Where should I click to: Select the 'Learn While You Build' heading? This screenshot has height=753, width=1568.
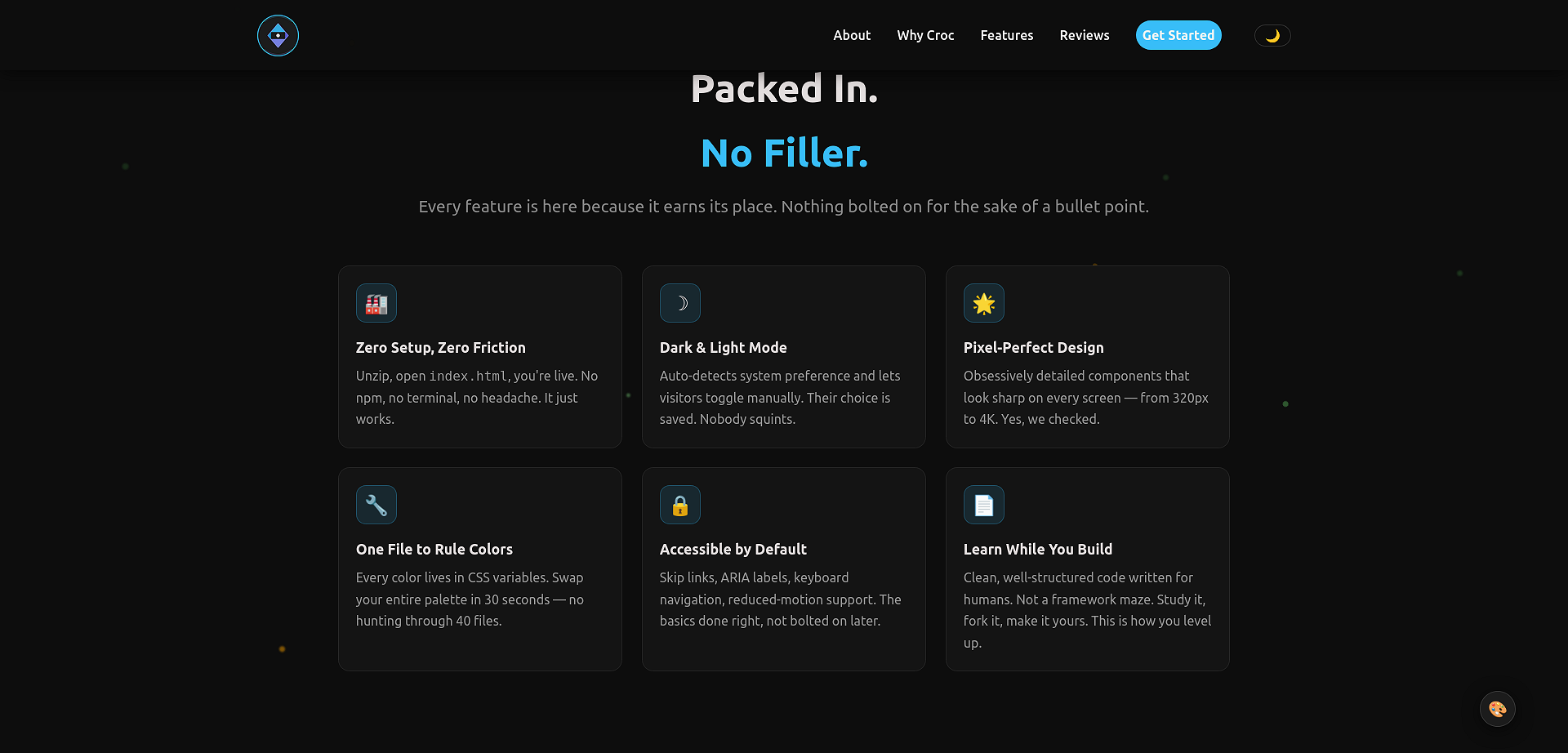(1038, 549)
